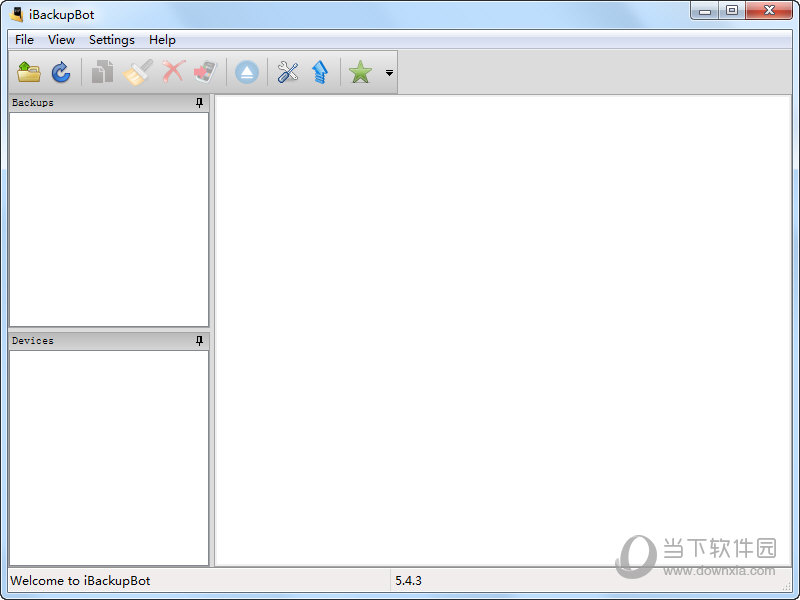Toggle the pin on Devices panel
Image resolution: width=800 pixels, height=600 pixels.
click(199, 341)
